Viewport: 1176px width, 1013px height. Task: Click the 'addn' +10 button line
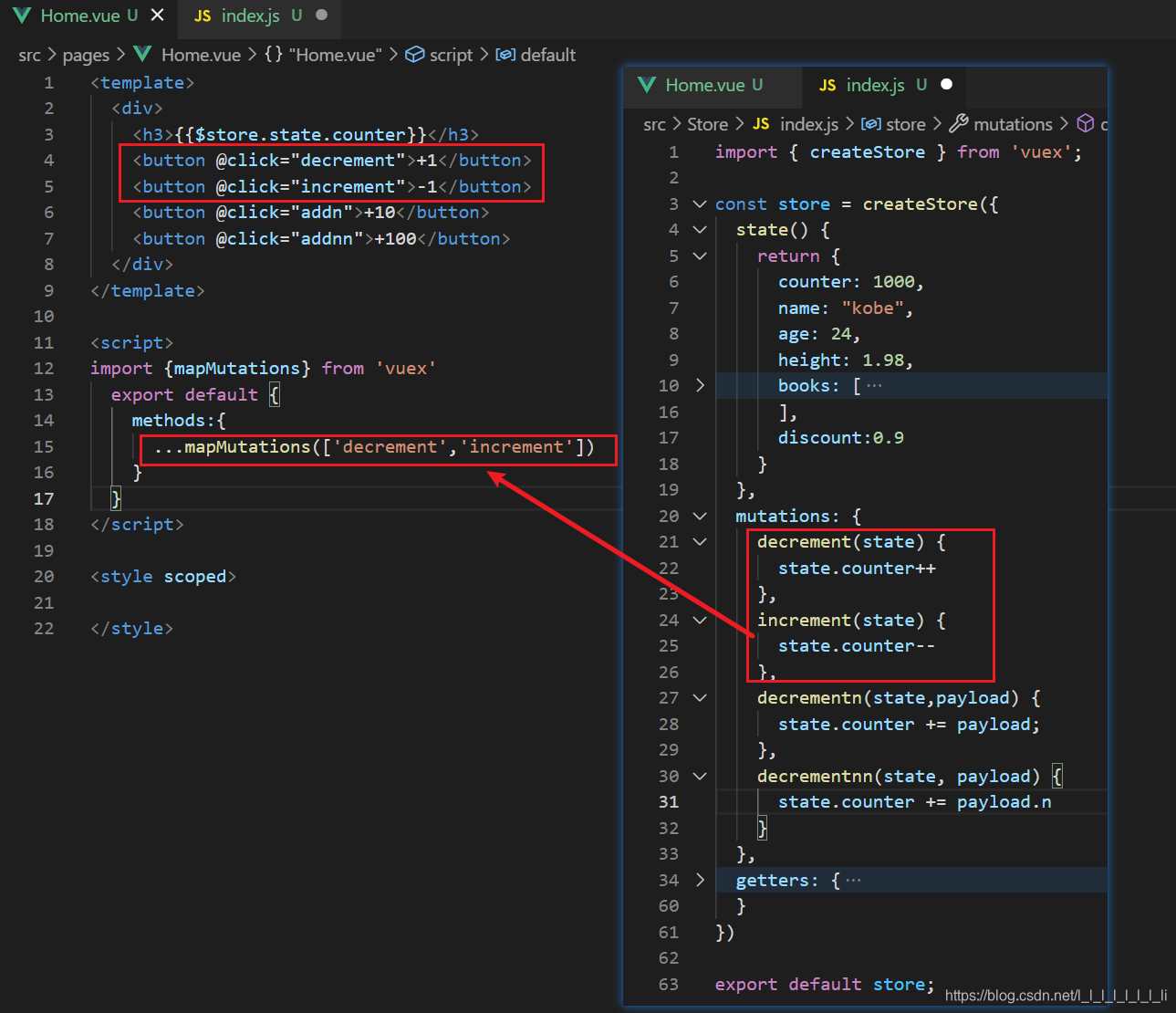tap(311, 213)
